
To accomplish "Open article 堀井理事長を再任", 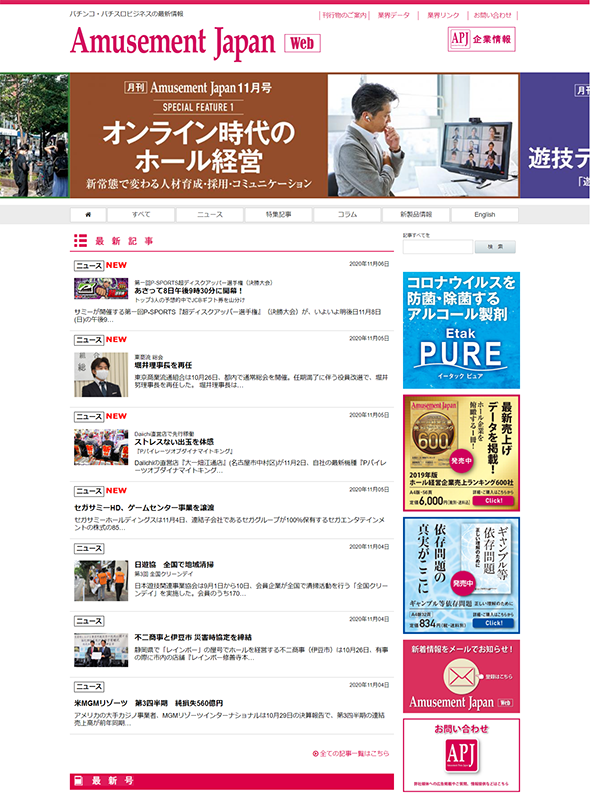I will tap(163, 365).
